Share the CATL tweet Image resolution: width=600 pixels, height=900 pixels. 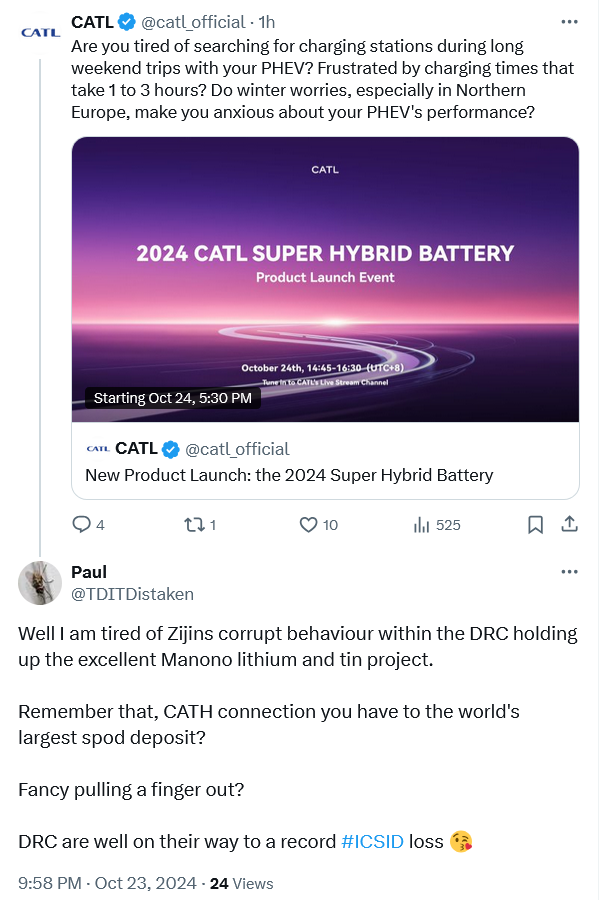point(568,524)
